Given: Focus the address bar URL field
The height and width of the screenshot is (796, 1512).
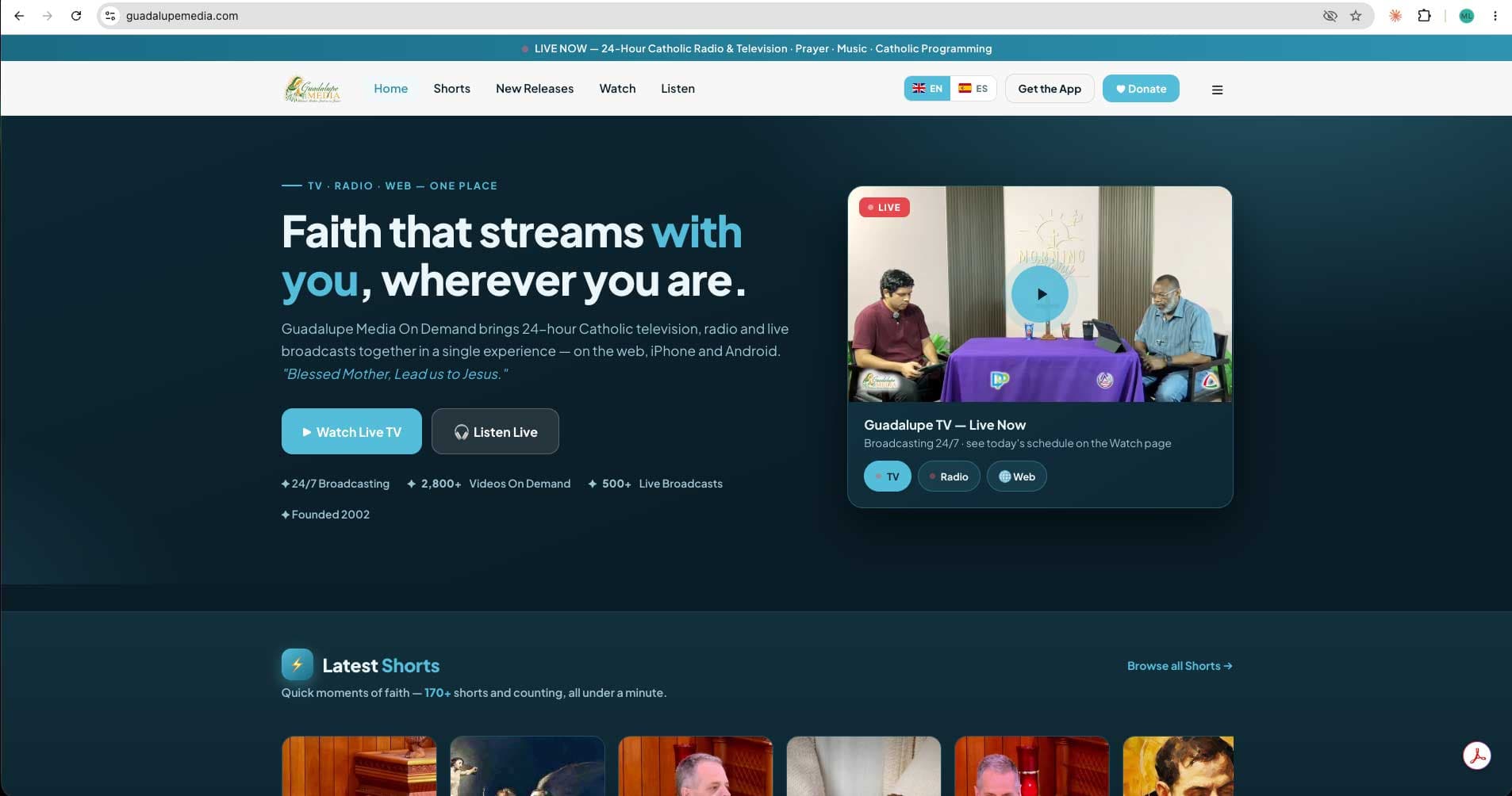Looking at the screenshot, I should pyautogui.click(x=714, y=16).
